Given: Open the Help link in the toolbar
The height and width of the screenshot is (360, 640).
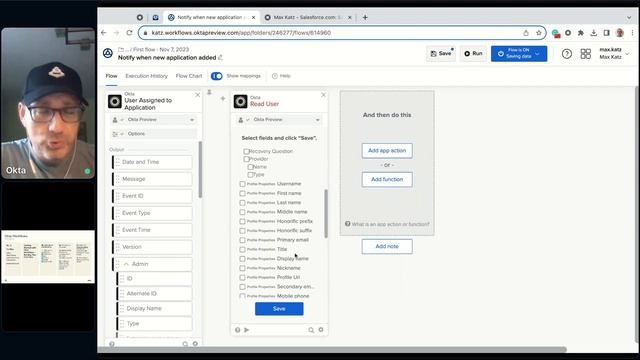Looking at the screenshot, I should point(281,76).
